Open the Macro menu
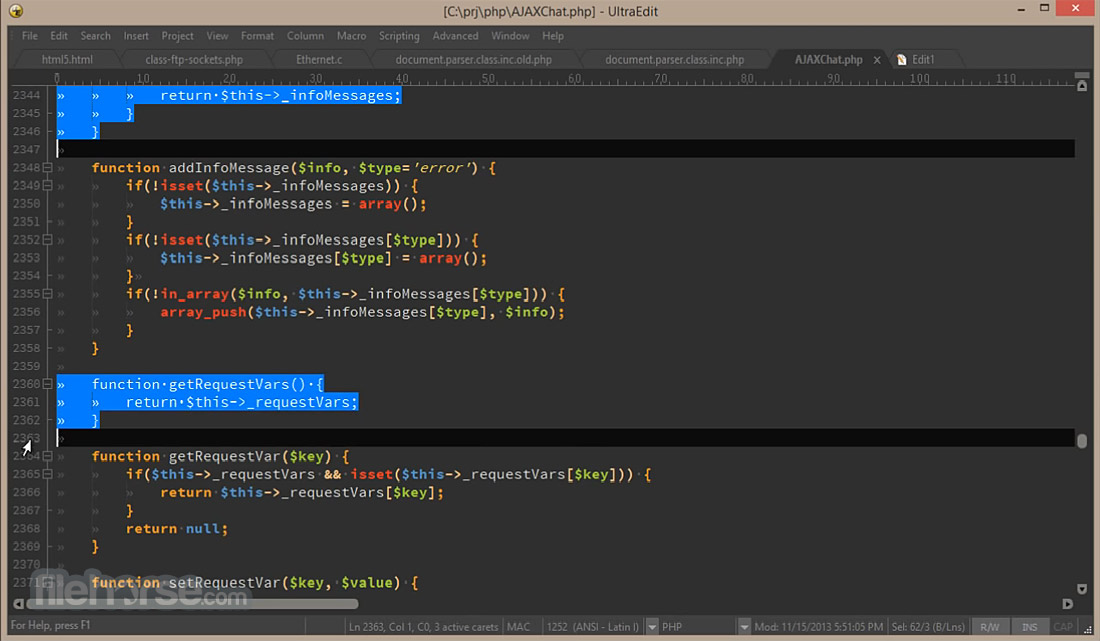This screenshot has height=641, width=1100. (x=351, y=36)
